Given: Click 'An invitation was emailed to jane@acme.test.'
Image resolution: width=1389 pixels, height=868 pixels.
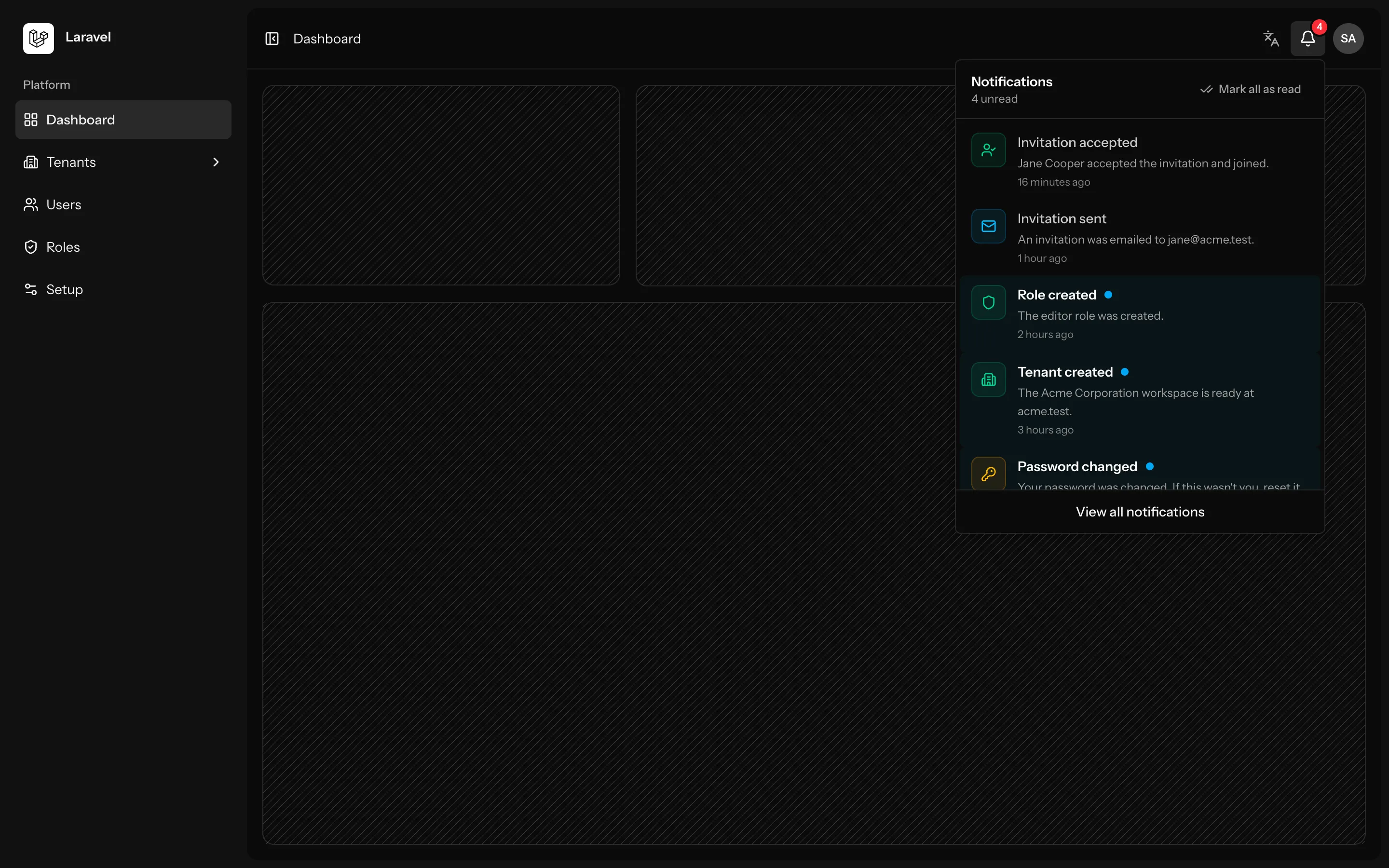Looking at the screenshot, I should point(1136,239).
